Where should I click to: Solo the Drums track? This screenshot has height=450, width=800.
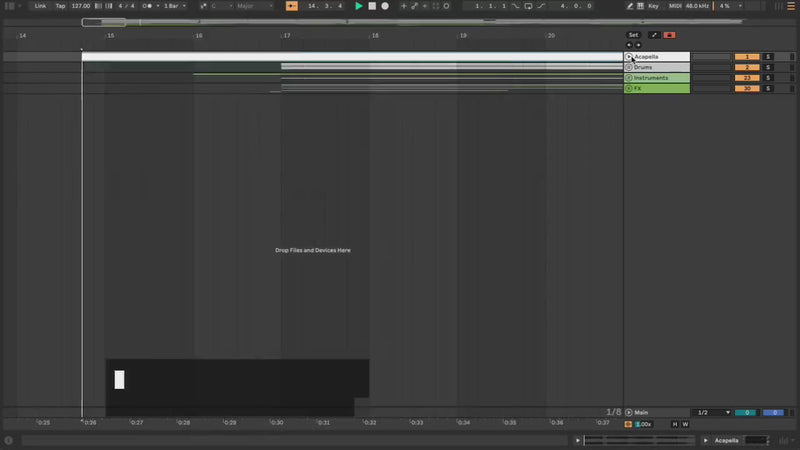coord(768,67)
